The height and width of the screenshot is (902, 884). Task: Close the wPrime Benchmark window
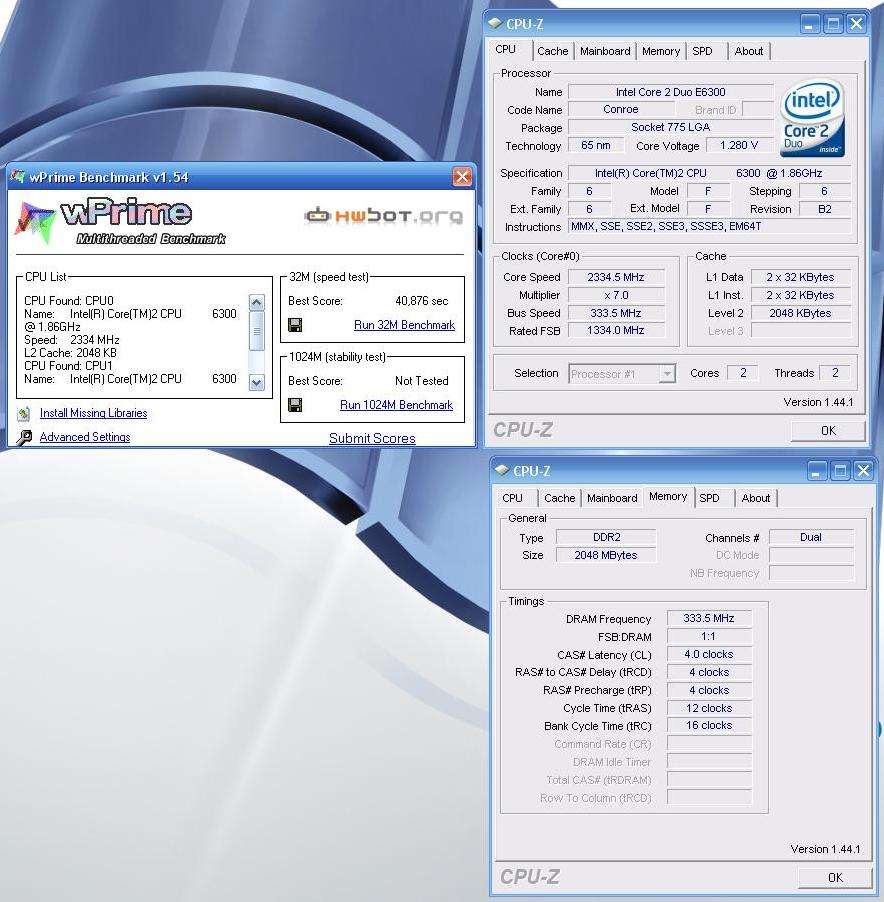click(462, 177)
